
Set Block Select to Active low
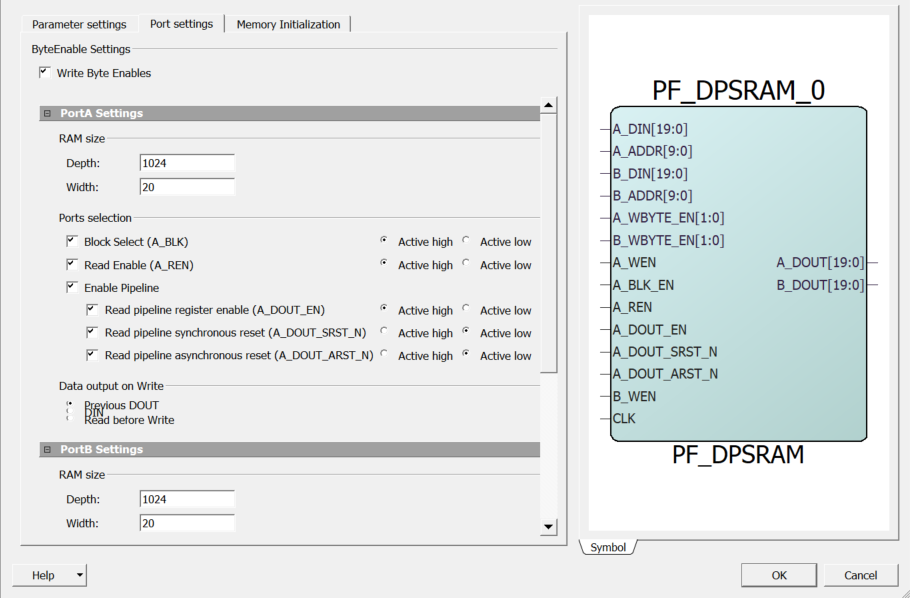467,241
